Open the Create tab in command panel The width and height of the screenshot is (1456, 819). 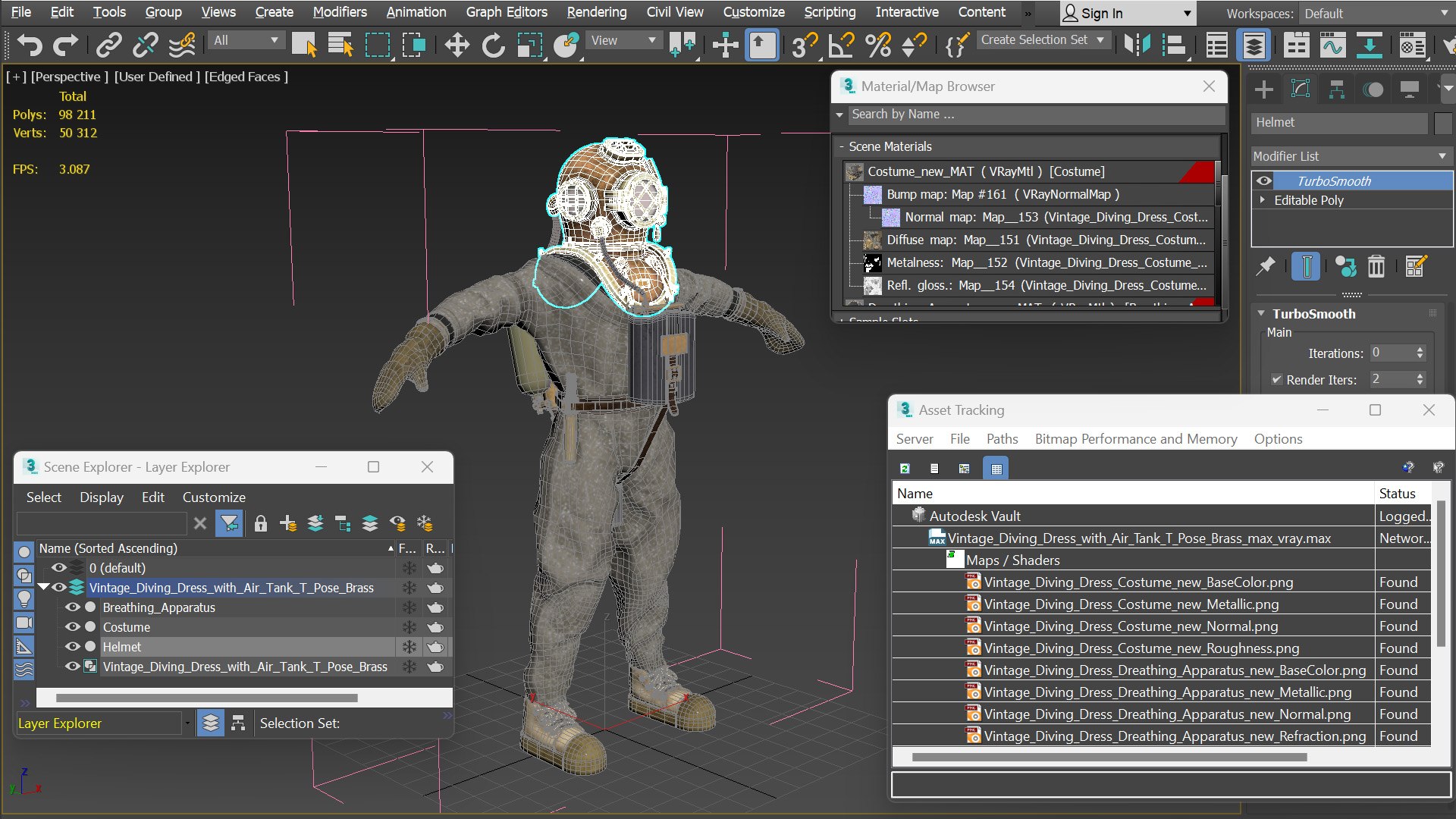tap(1263, 89)
